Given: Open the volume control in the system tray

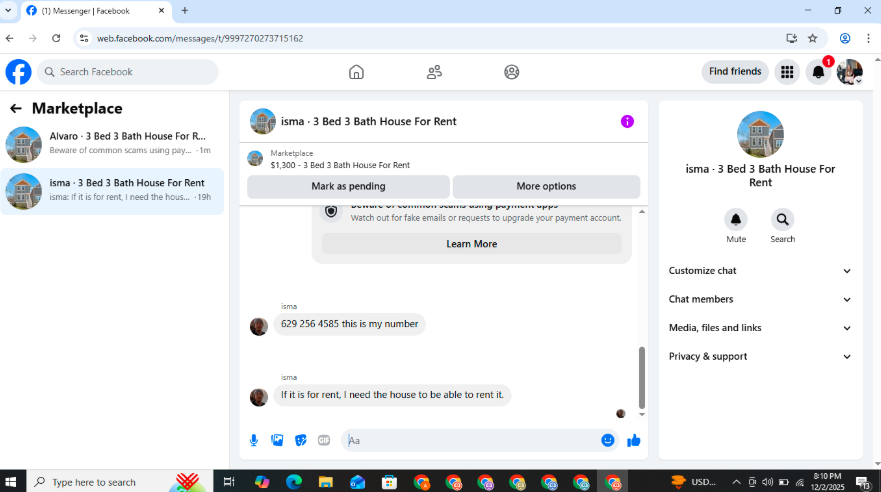Looking at the screenshot, I should tap(768, 482).
